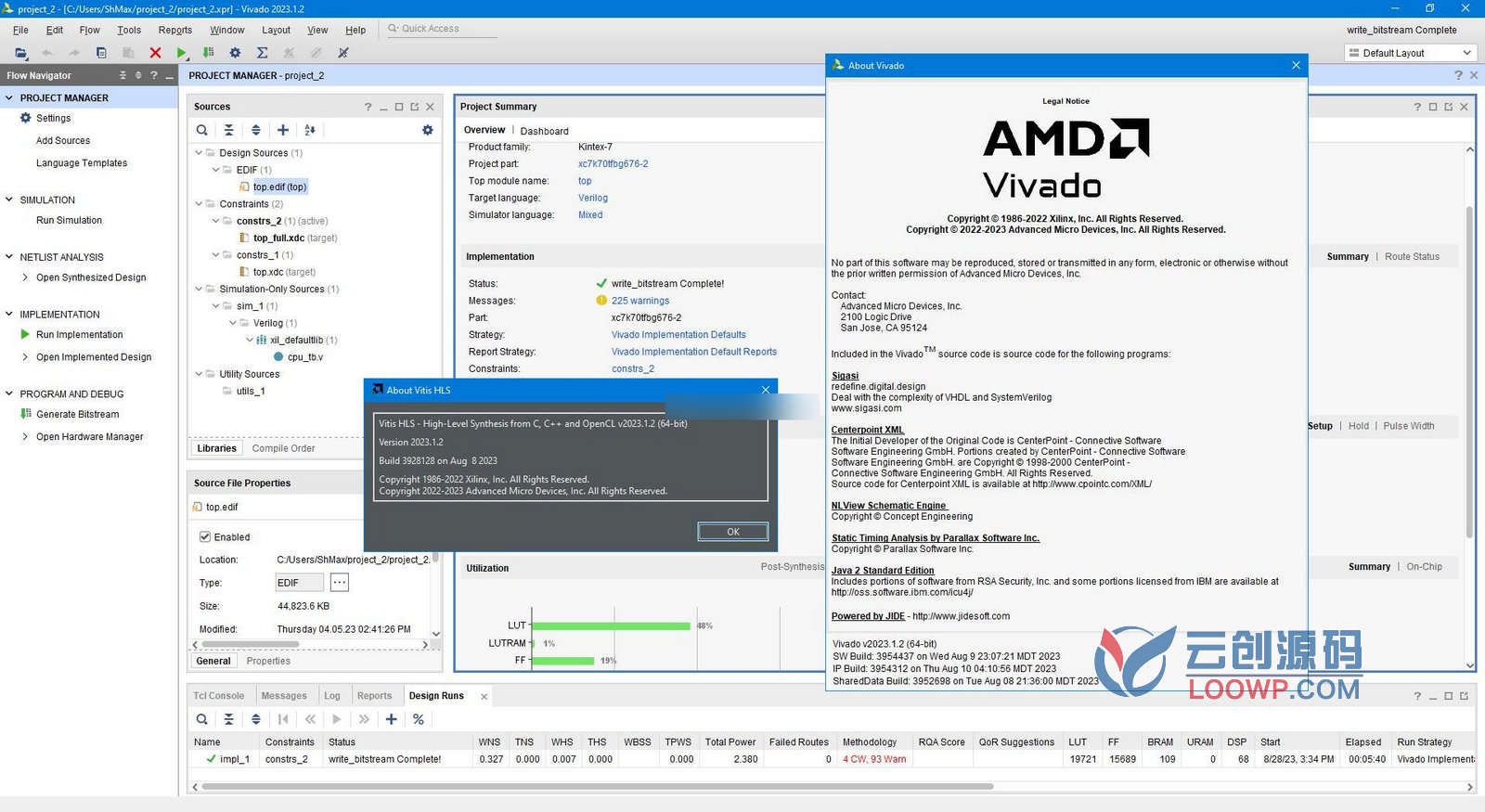Open the xc7k70tfbg676-2 project part link

613,164
